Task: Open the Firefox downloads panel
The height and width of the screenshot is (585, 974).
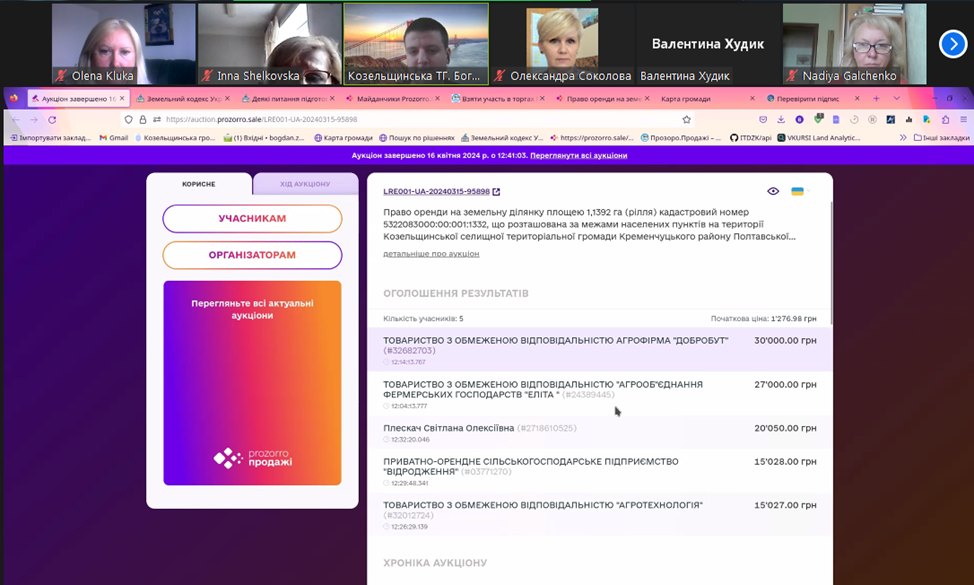Action: [781, 120]
